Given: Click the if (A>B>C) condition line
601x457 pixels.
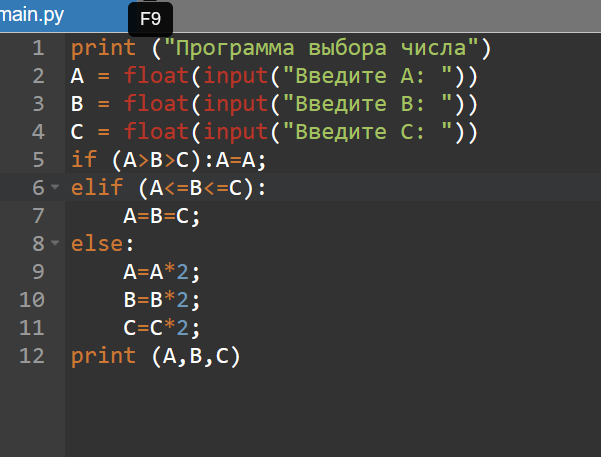Looking at the screenshot, I should pyautogui.click(x=168, y=159).
